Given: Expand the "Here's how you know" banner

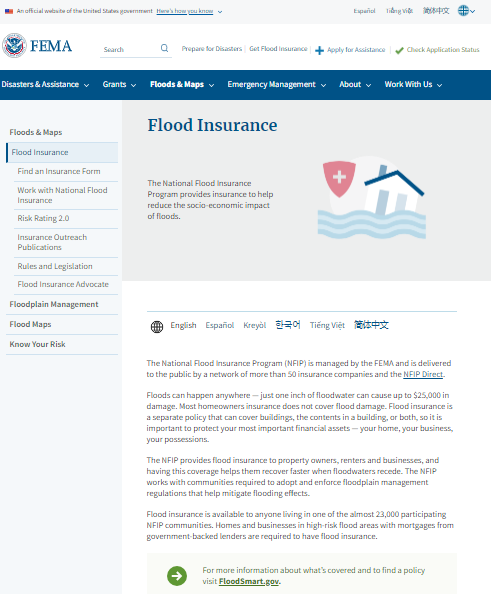Looking at the screenshot, I should tap(189, 11).
